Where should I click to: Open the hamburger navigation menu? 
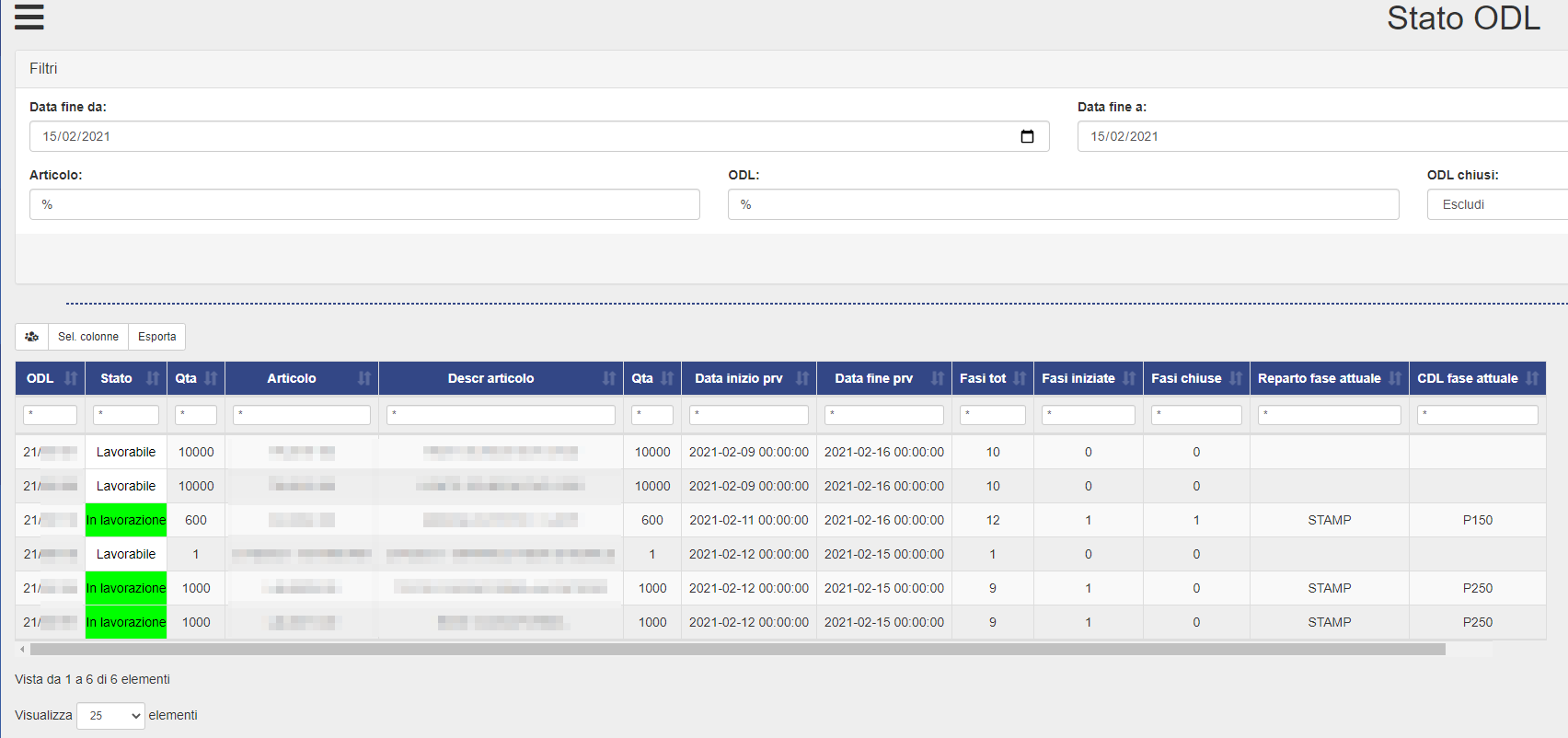(x=29, y=17)
